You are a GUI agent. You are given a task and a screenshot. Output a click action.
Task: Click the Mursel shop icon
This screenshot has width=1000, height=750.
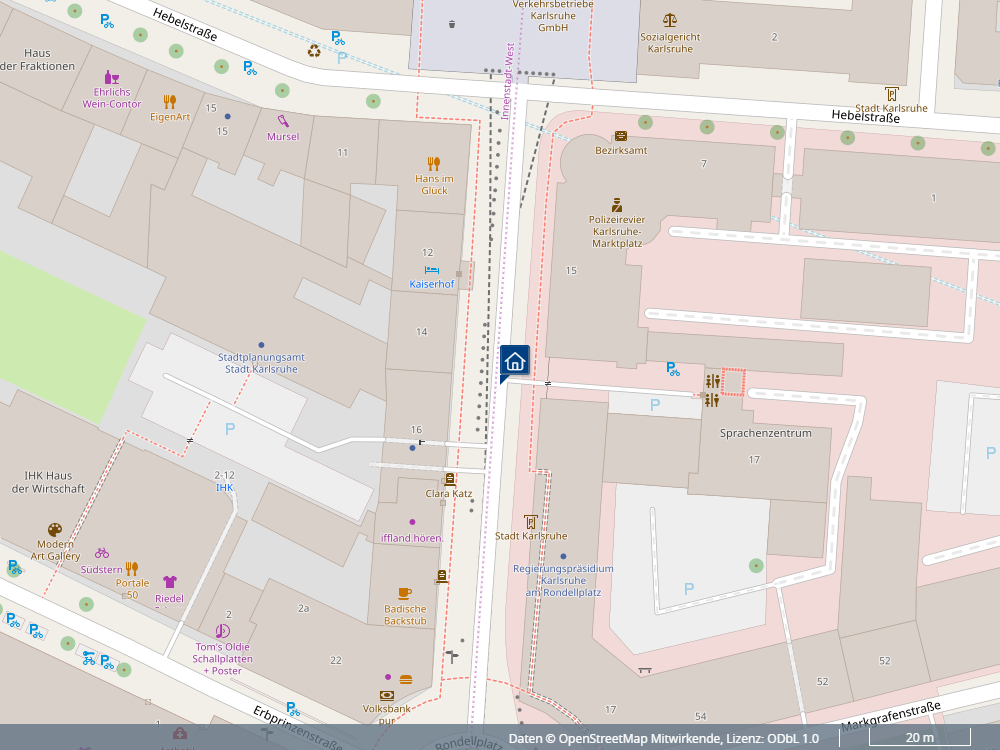(283, 121)
